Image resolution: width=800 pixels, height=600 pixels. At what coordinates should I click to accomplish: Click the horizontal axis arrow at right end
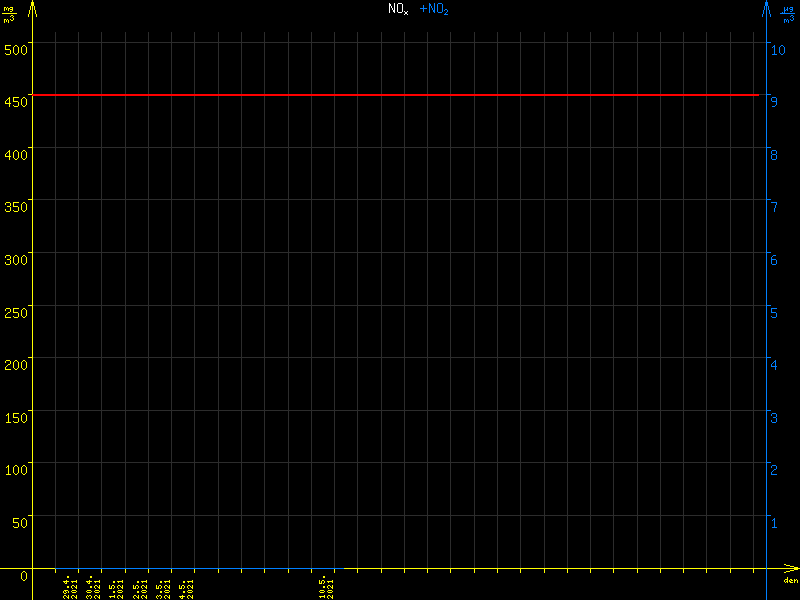pos(790,570)
